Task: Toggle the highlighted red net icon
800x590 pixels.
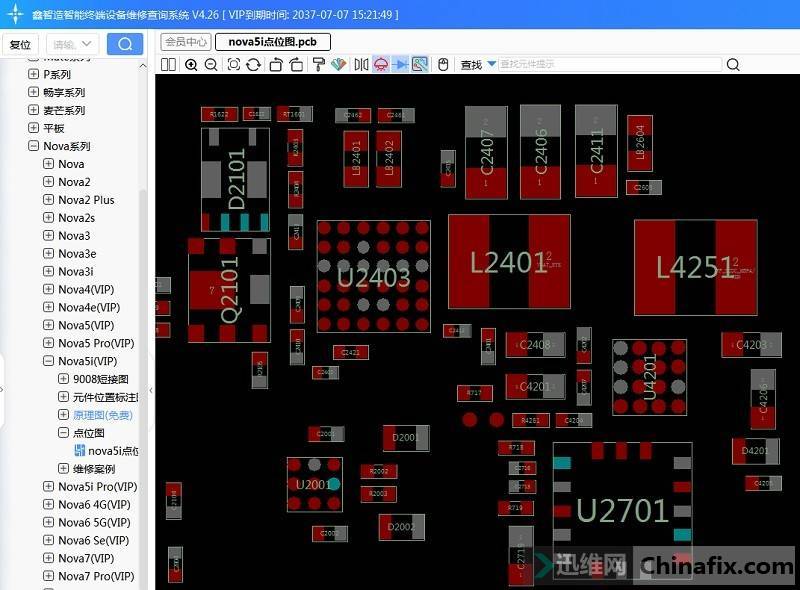Action: (380, 65)
